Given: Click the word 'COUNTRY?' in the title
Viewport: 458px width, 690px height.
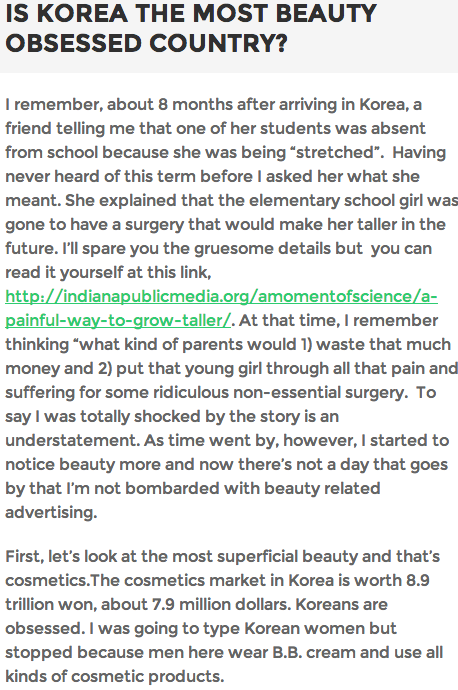Looking at the screenshot, I should pyautogui.click(x=218, y=43).
